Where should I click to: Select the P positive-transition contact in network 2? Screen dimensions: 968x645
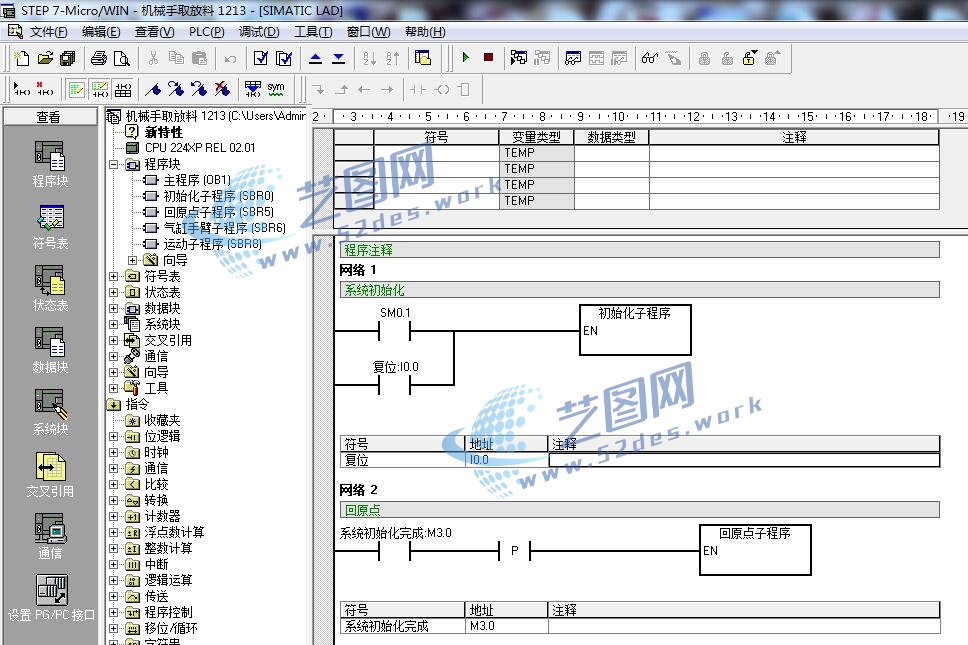tap(514, 551)
